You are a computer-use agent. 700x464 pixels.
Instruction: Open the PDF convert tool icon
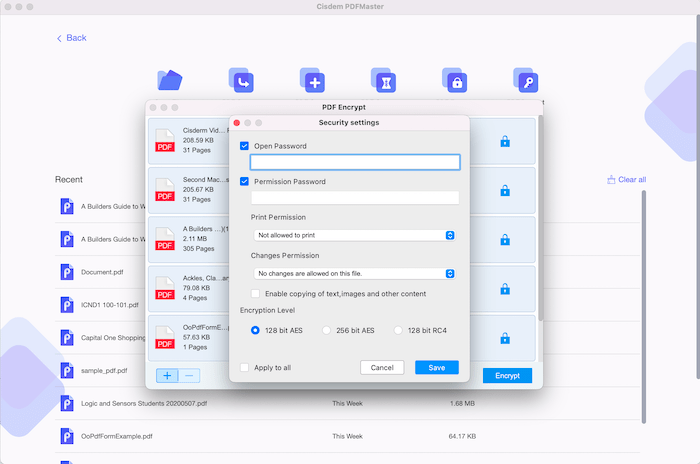pyautogui.click(x=241, y=80)
